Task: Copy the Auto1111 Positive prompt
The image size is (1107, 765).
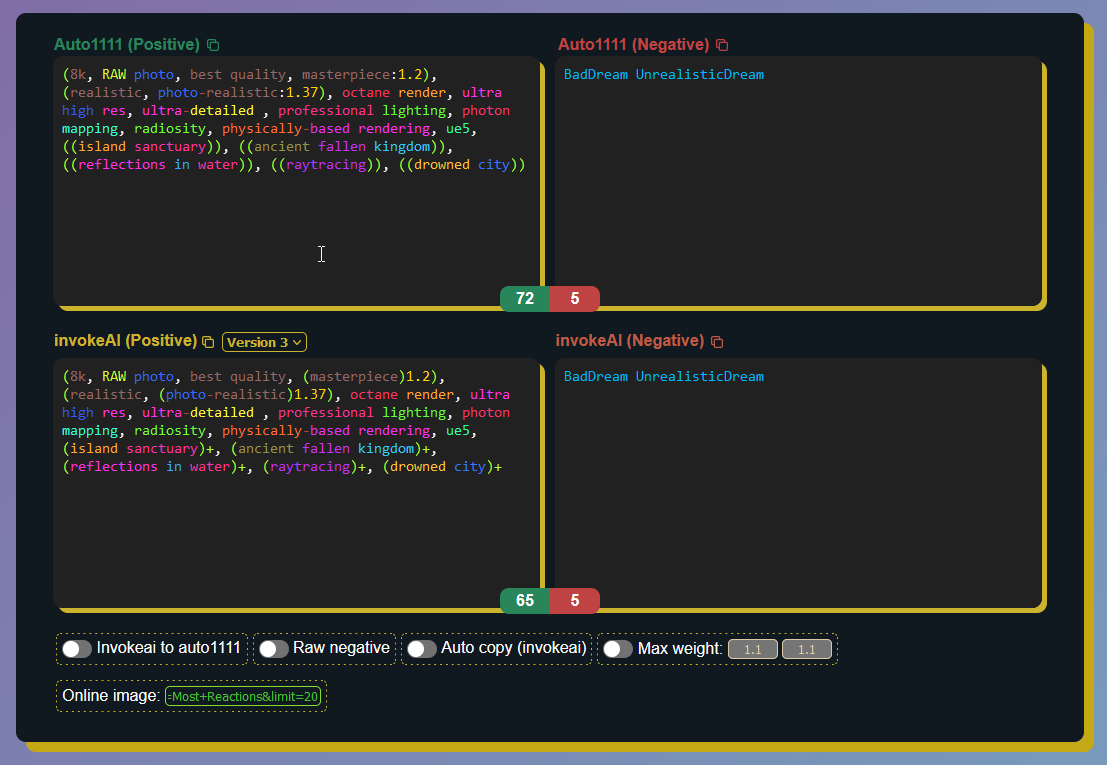Action: pyautogui.click(x=213, y=45)
